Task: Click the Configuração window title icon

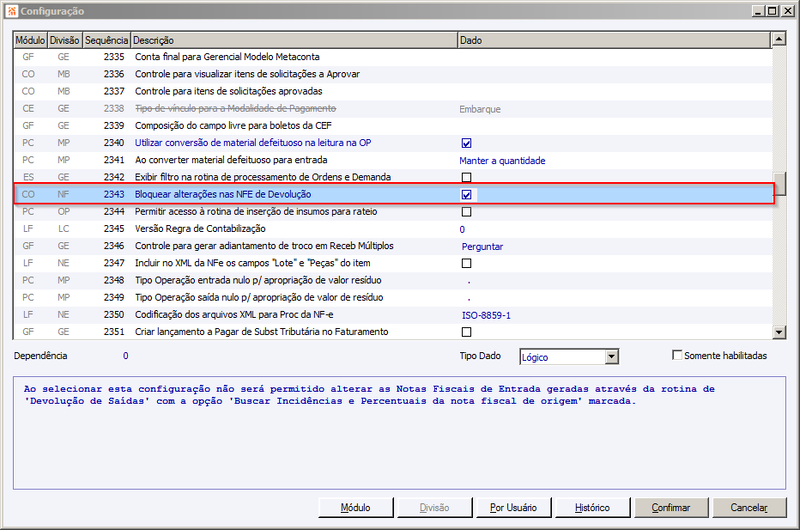Action: pyautogui.click(x=12, y=11)
